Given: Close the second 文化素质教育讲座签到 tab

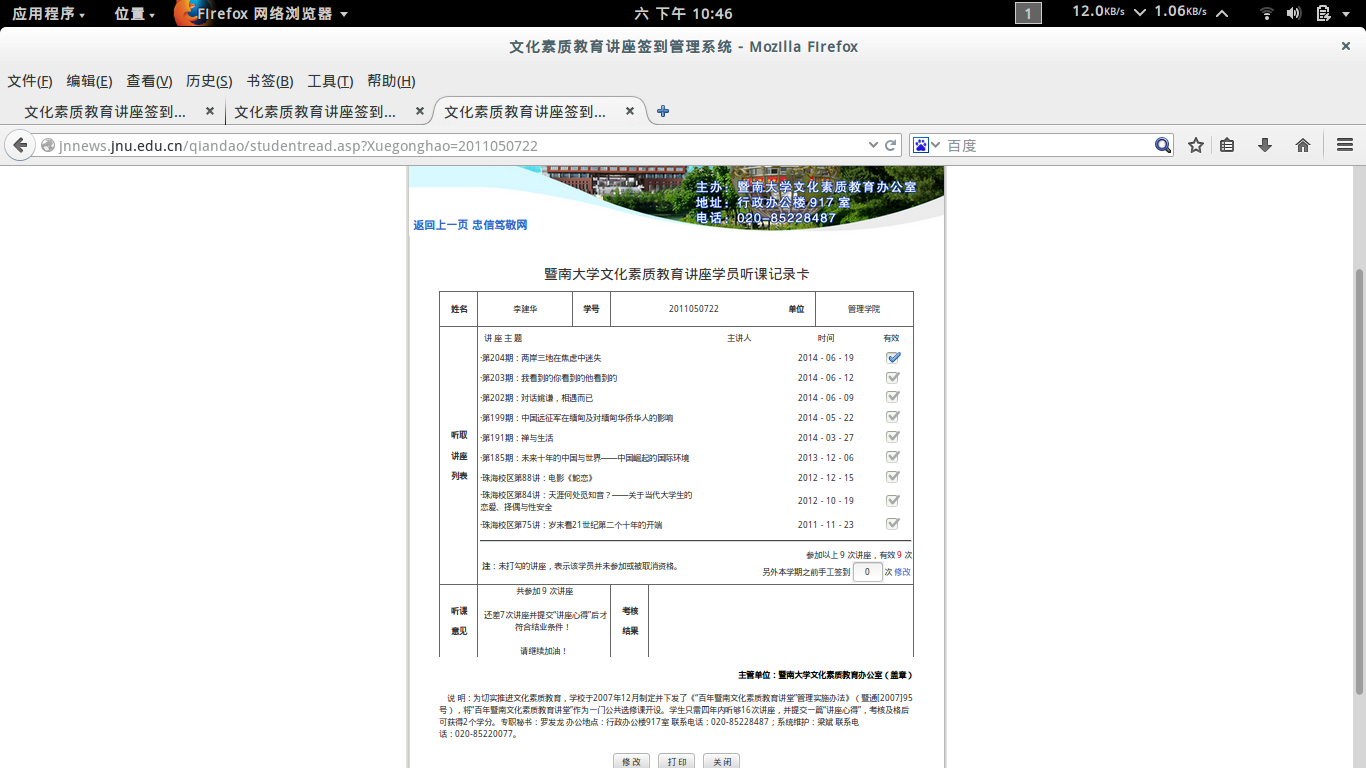Looking at the screenshot, I should click(x=420, y=111).
